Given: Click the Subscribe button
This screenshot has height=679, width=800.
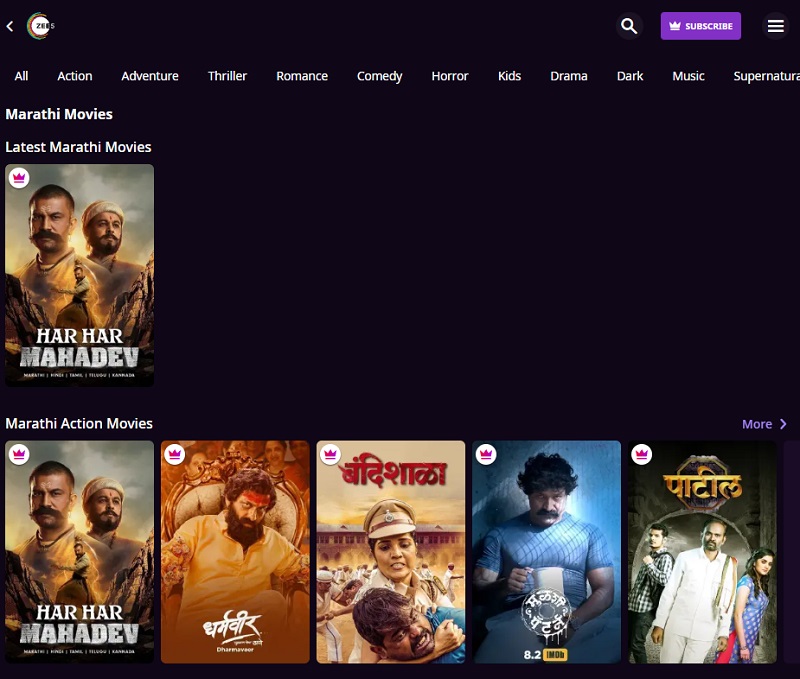Looking at the screenshot, I should pyautogui.click(x=701, y=26).
